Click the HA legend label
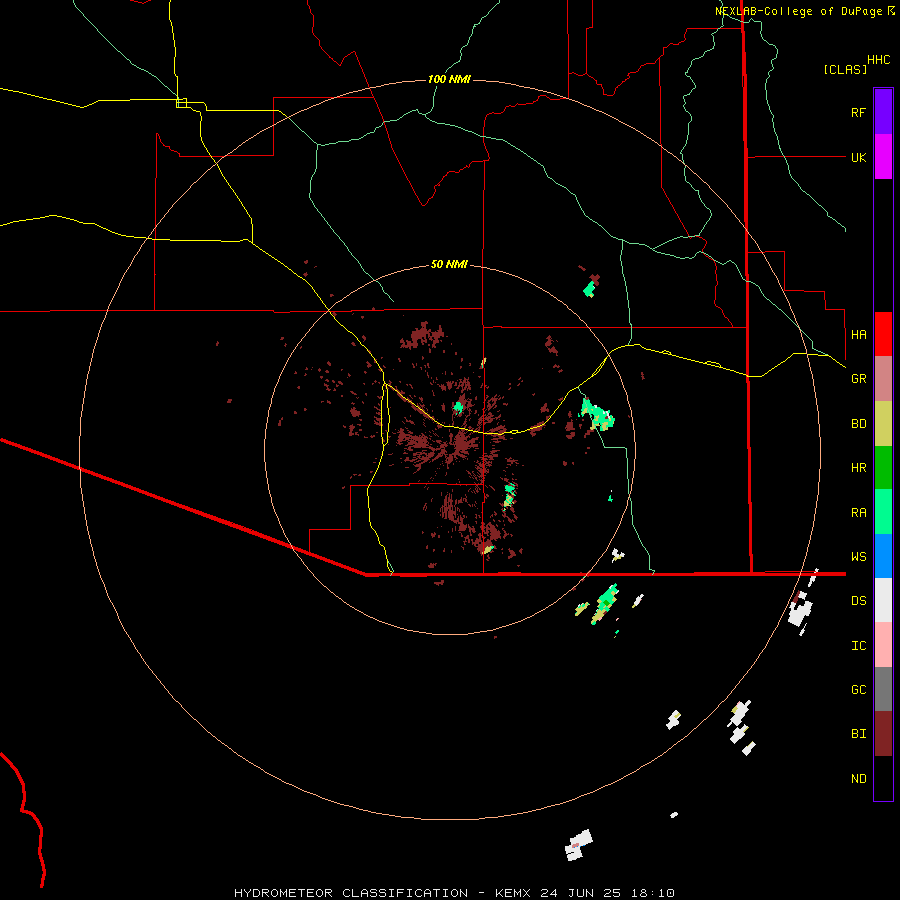Image resolution: width=900 pixels, height=900 pixels. pyautogui.click(x=858, y=334)
